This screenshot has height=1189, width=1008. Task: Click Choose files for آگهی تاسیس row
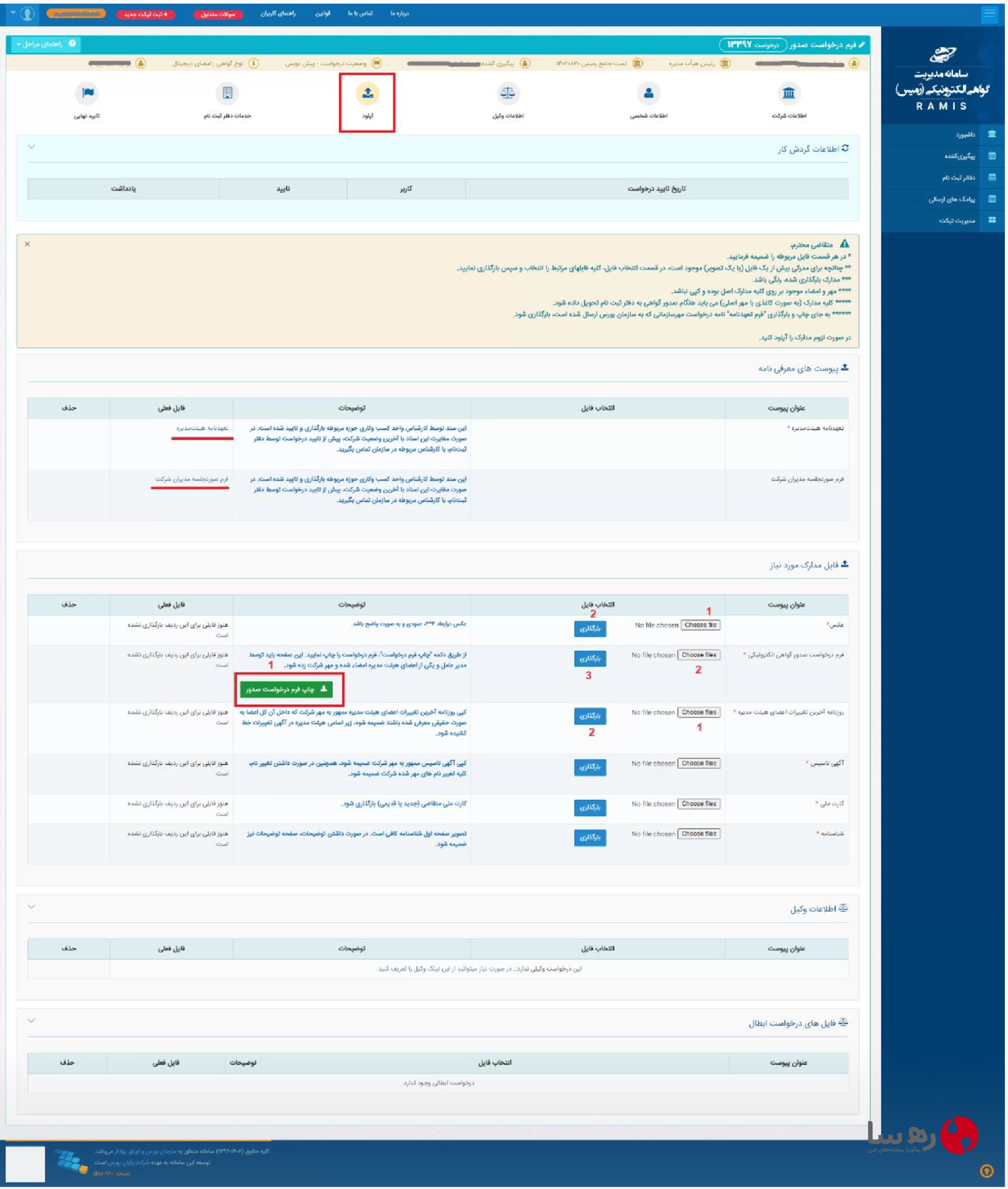tap(699, 763)
